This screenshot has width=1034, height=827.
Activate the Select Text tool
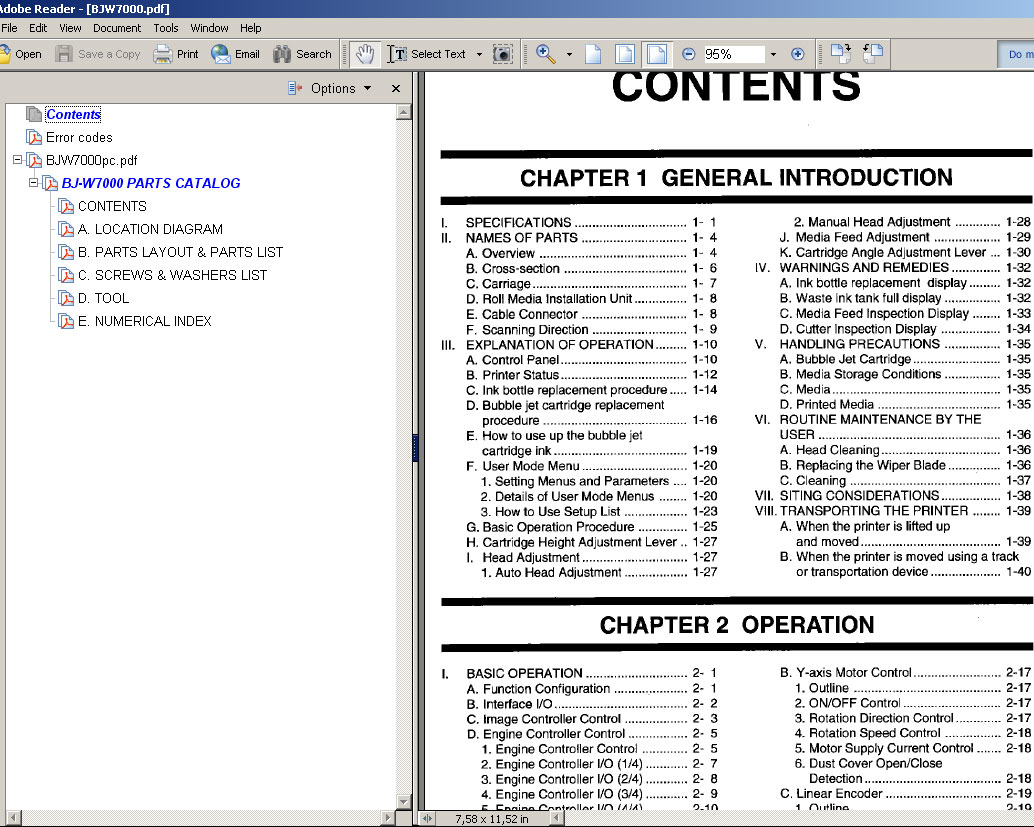426,54
